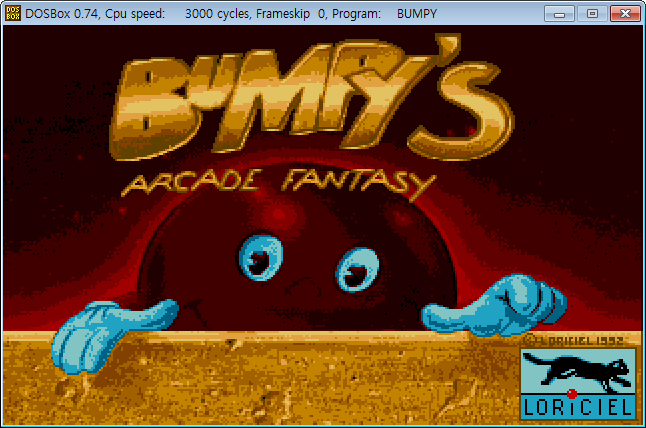
Task: Minimize the DOSBox window
Action: pyautogui.click(x=559, y=14)
